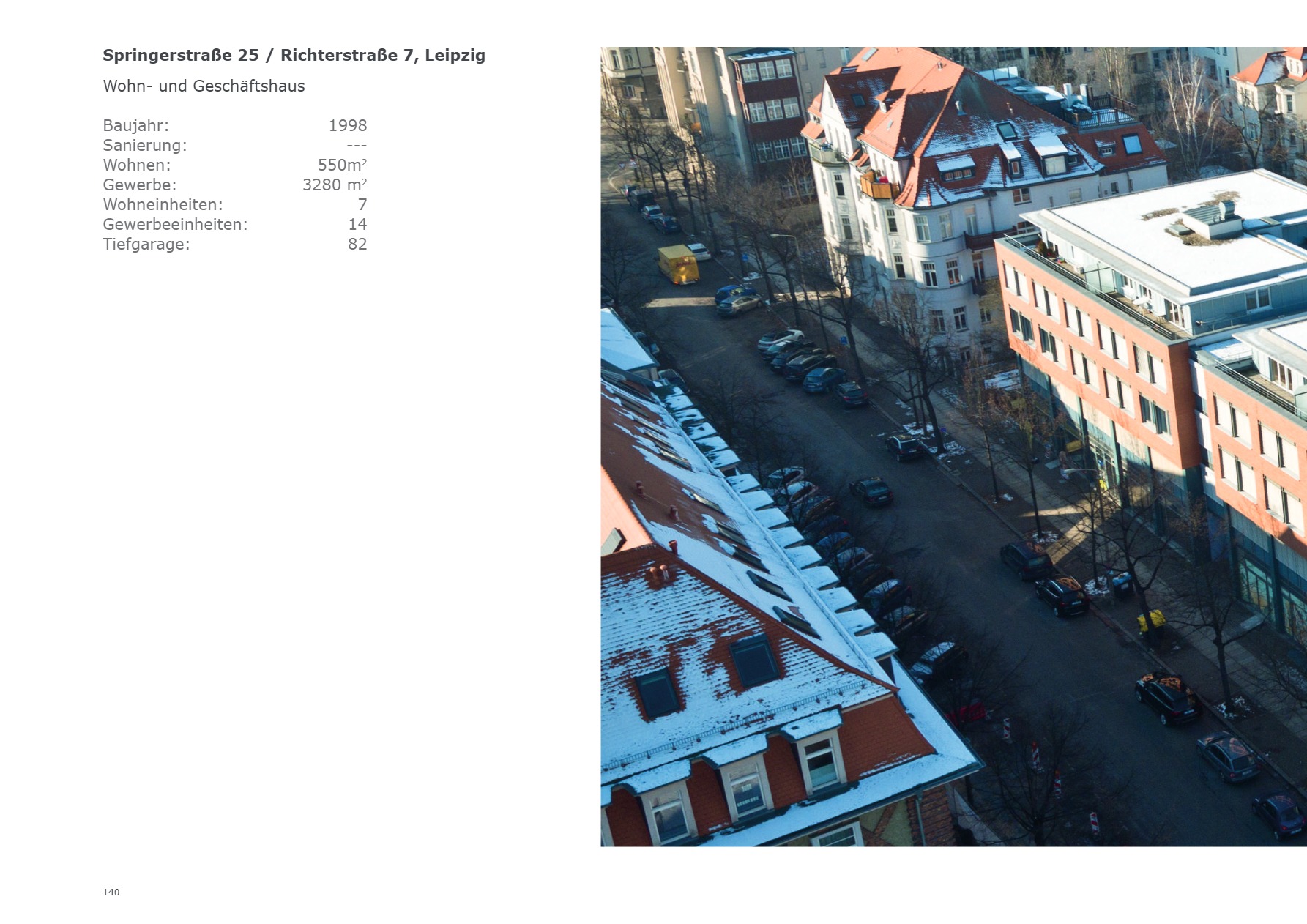
Task: Select the Baujahr label
Action: (x=135, y=126)
